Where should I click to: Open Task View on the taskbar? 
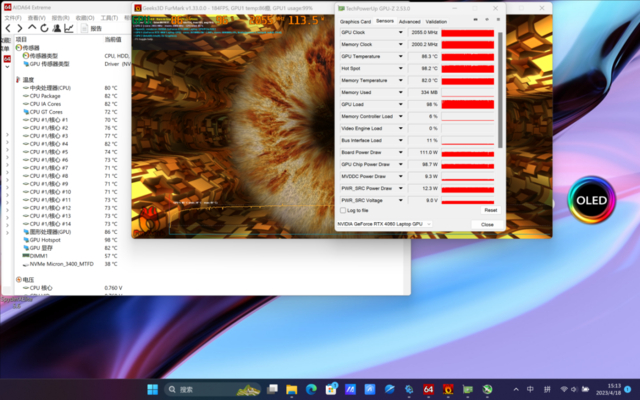pyautogui.click(x=272, y=389)
